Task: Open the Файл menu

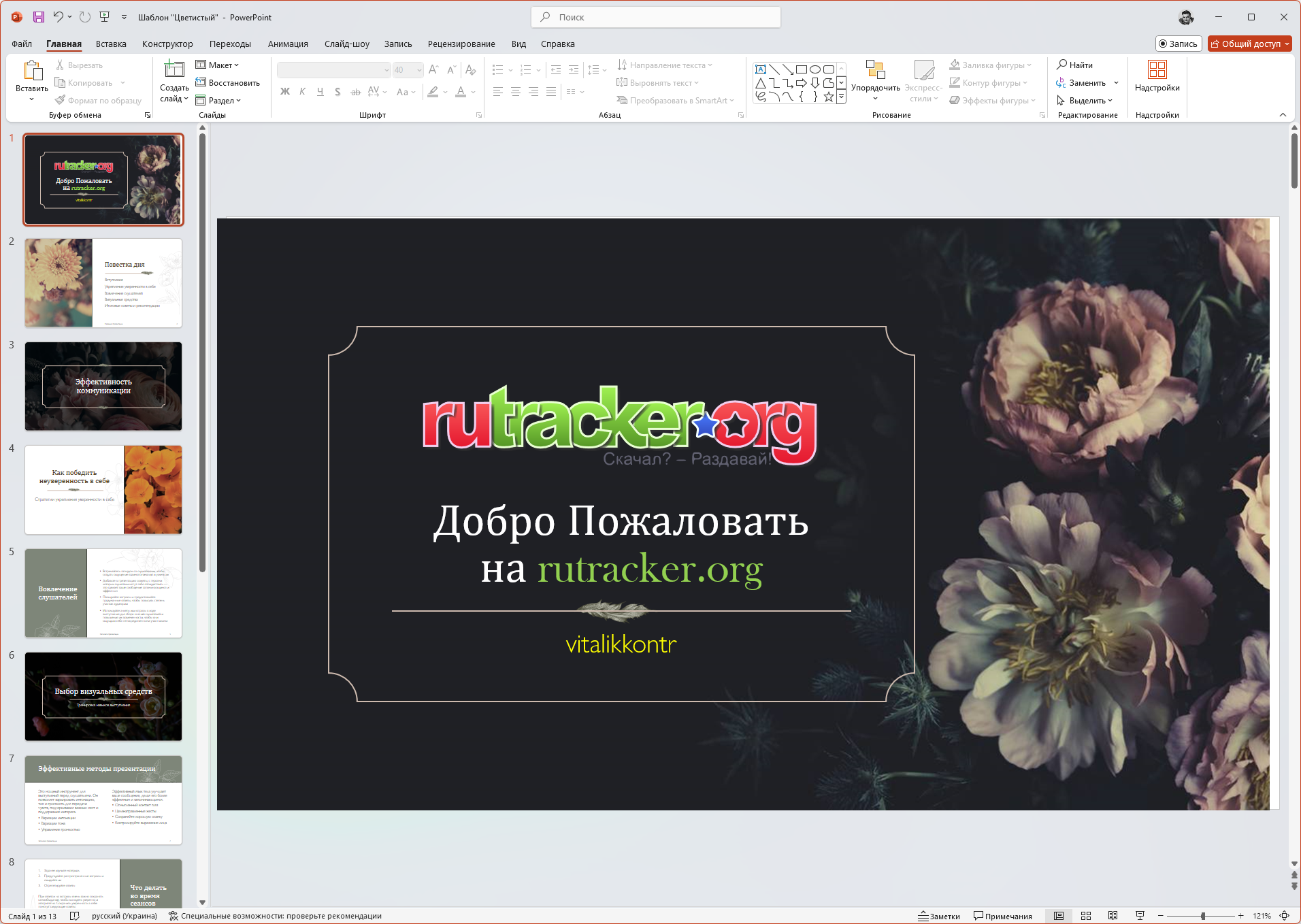Action: click(22, 44)
